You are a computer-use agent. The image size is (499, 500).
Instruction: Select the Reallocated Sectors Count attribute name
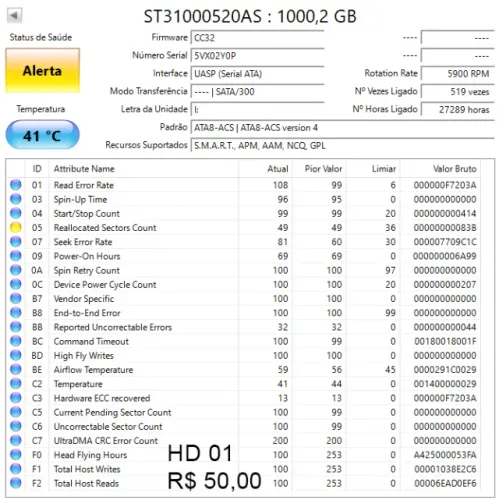tap(105, 228)
